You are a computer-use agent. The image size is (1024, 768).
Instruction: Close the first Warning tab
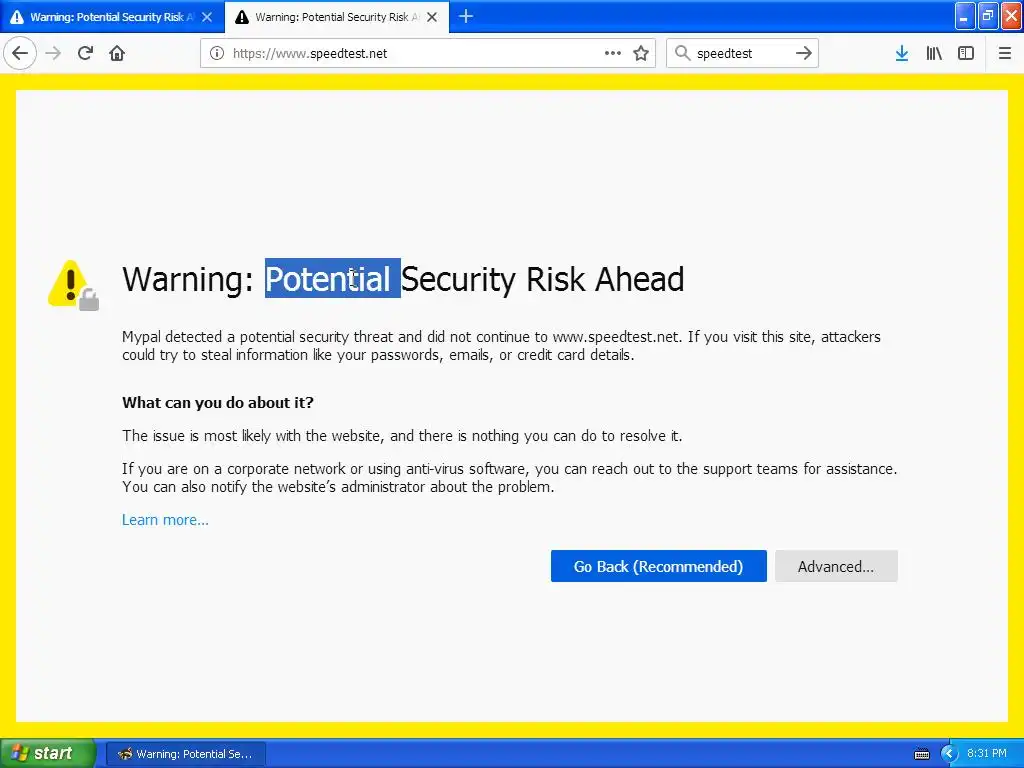point(207,17)
